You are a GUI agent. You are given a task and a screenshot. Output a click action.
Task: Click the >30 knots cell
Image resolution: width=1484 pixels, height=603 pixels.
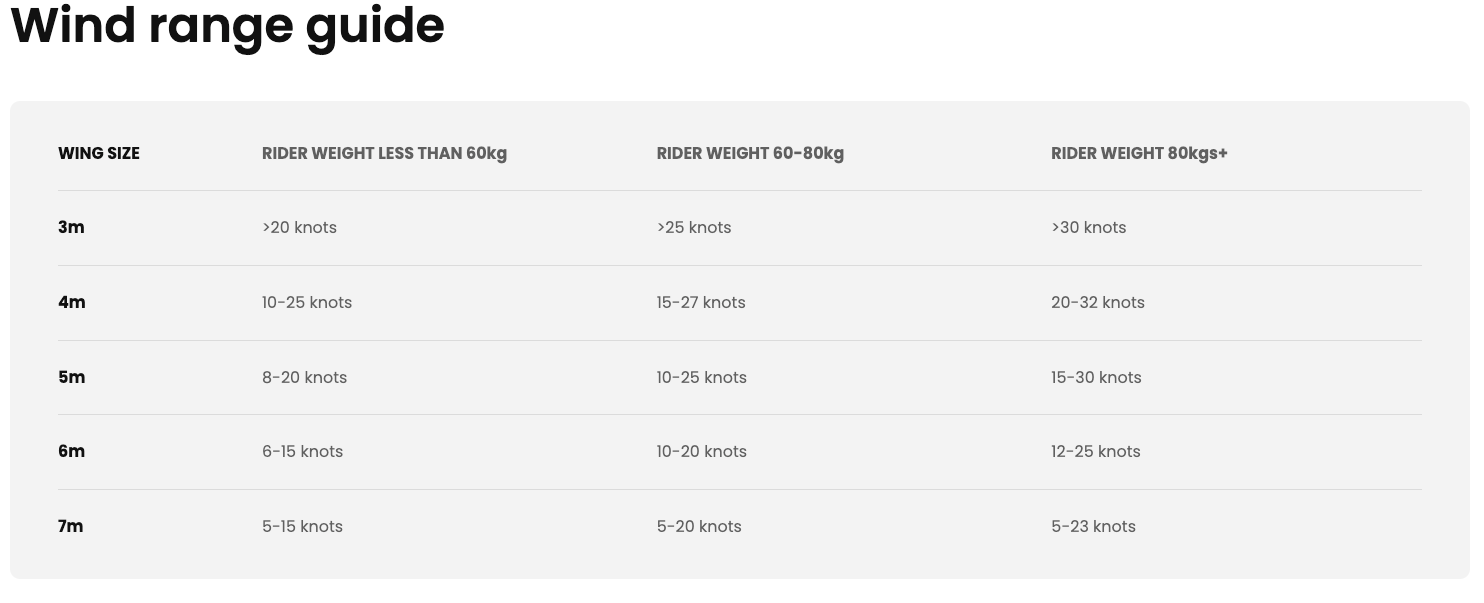(1088, 227)
